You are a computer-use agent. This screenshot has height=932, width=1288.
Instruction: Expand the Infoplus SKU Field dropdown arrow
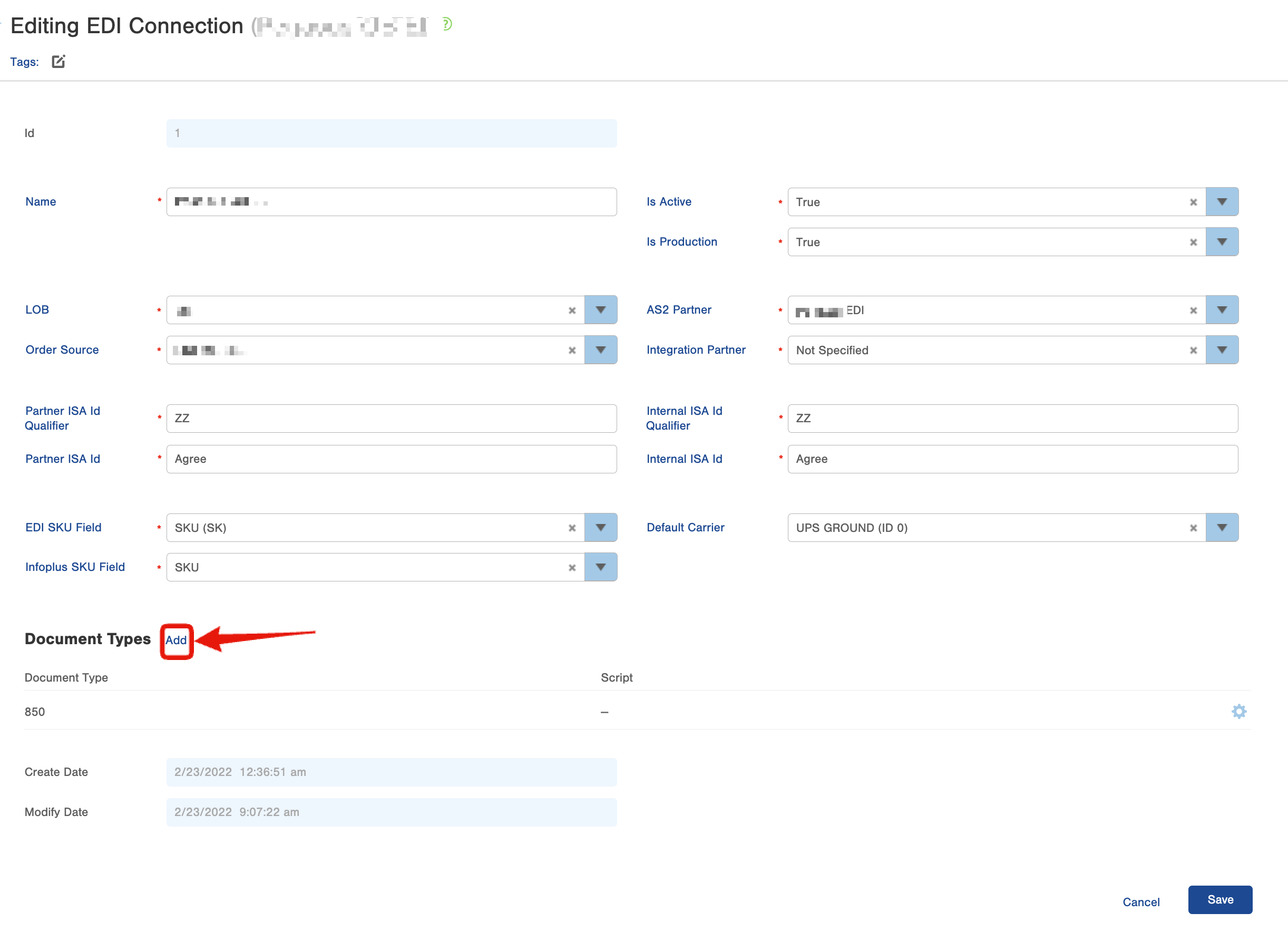[x=600, y=567]
